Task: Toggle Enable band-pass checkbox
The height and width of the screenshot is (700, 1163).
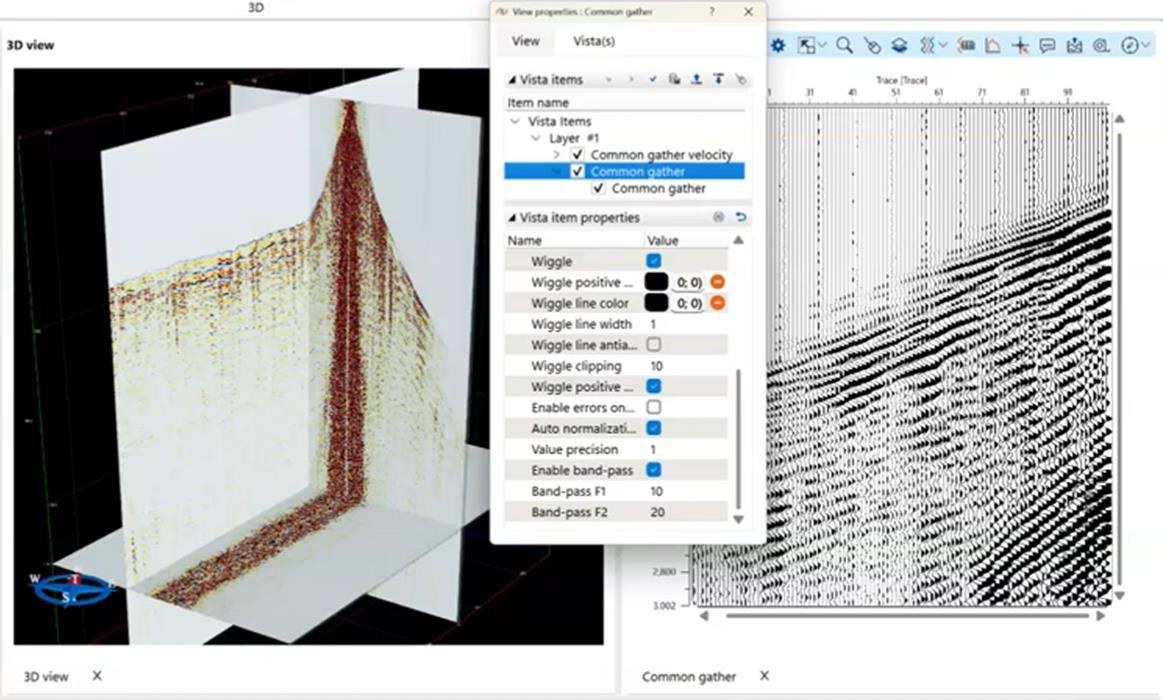Action: coord(653,470)
